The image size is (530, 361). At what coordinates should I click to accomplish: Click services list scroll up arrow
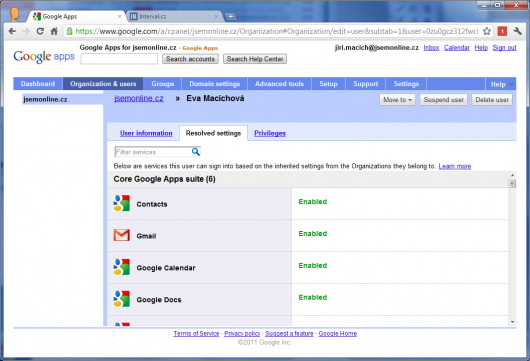pyautogui.click(x=512, y=175)
